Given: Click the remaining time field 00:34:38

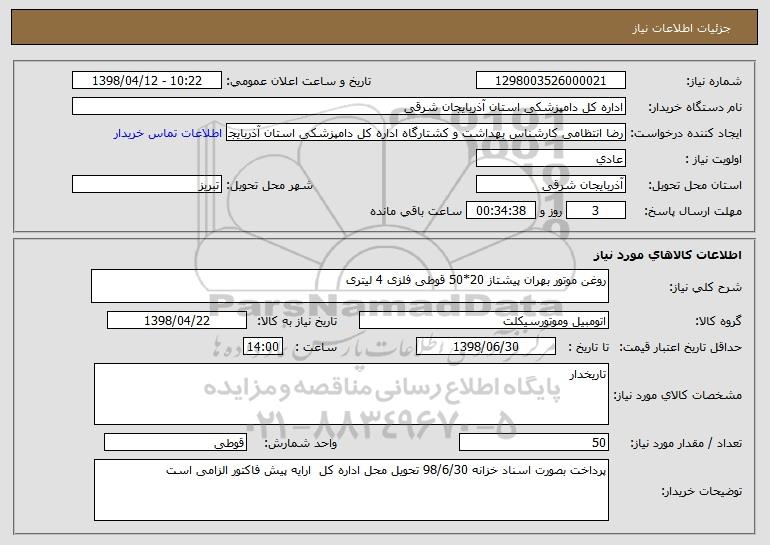Looking at the screenshot, I should coord(500,211).
